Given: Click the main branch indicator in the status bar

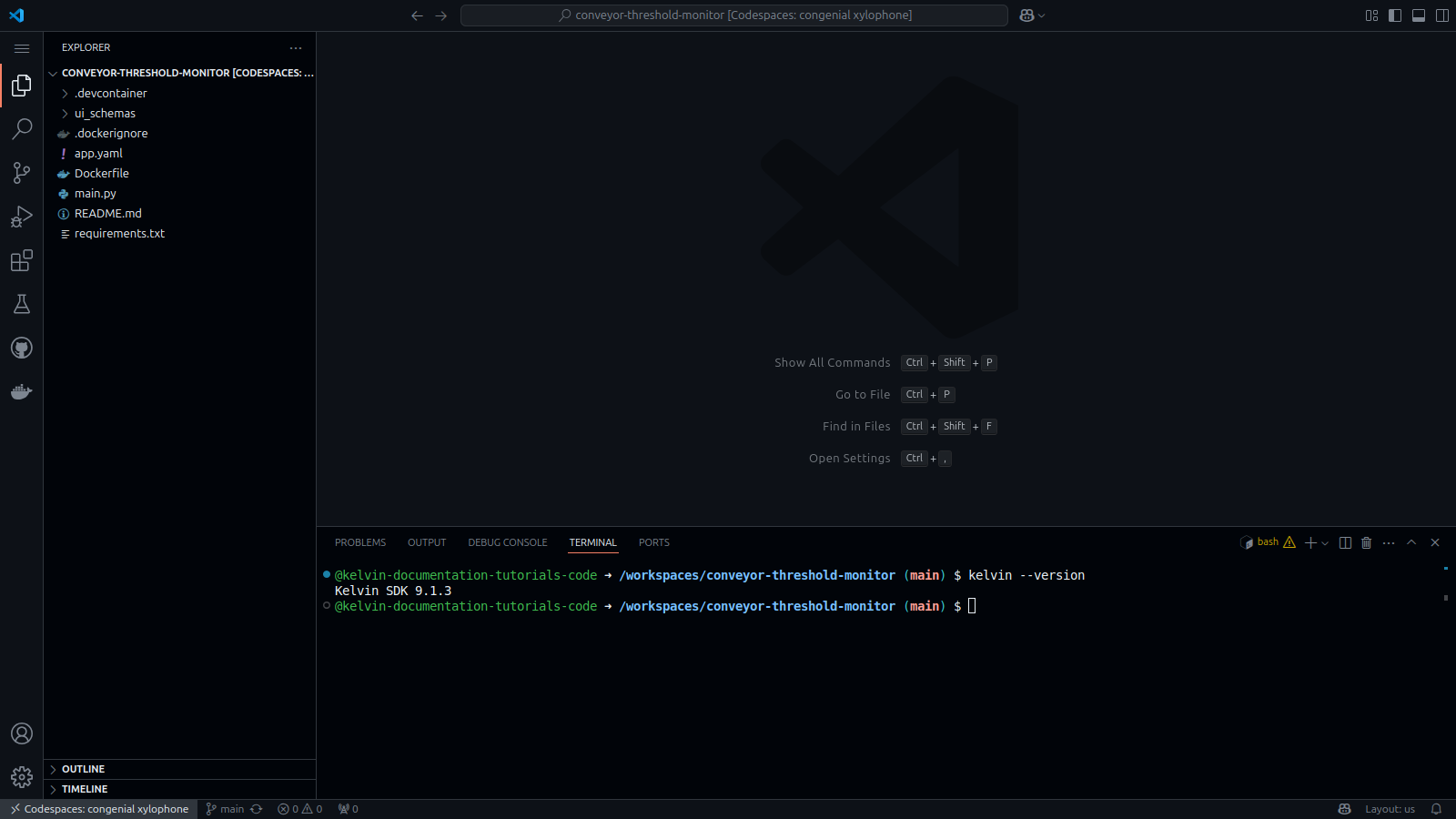Looking at the screenshot, I should pyautogui.click(x=225, y=808).
